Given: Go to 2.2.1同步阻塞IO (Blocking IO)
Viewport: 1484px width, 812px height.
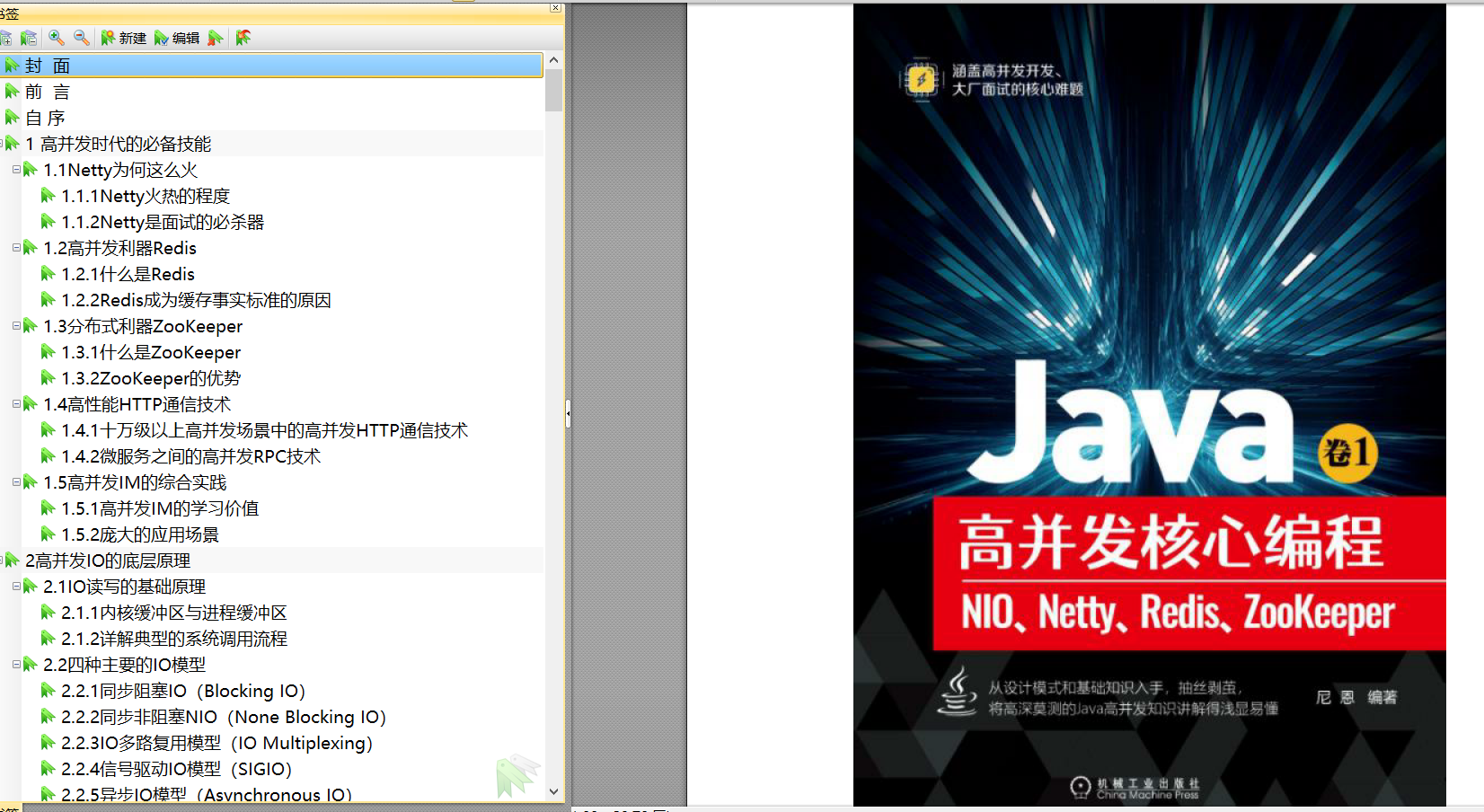Looking at the screenshot, I should pyautogui.click(x=183, y=691).
